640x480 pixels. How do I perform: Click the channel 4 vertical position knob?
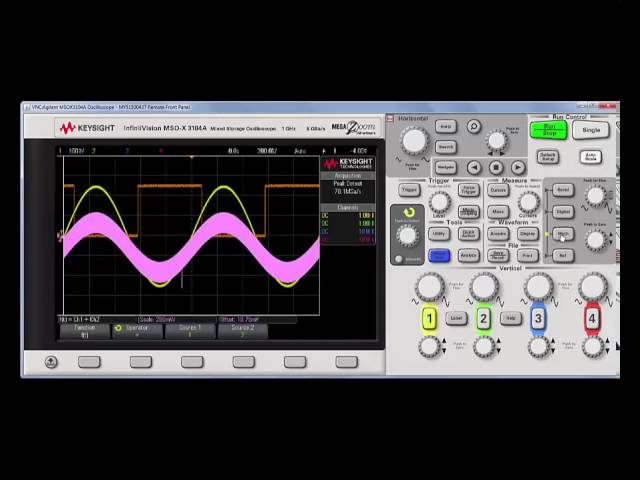coord(593,347)
